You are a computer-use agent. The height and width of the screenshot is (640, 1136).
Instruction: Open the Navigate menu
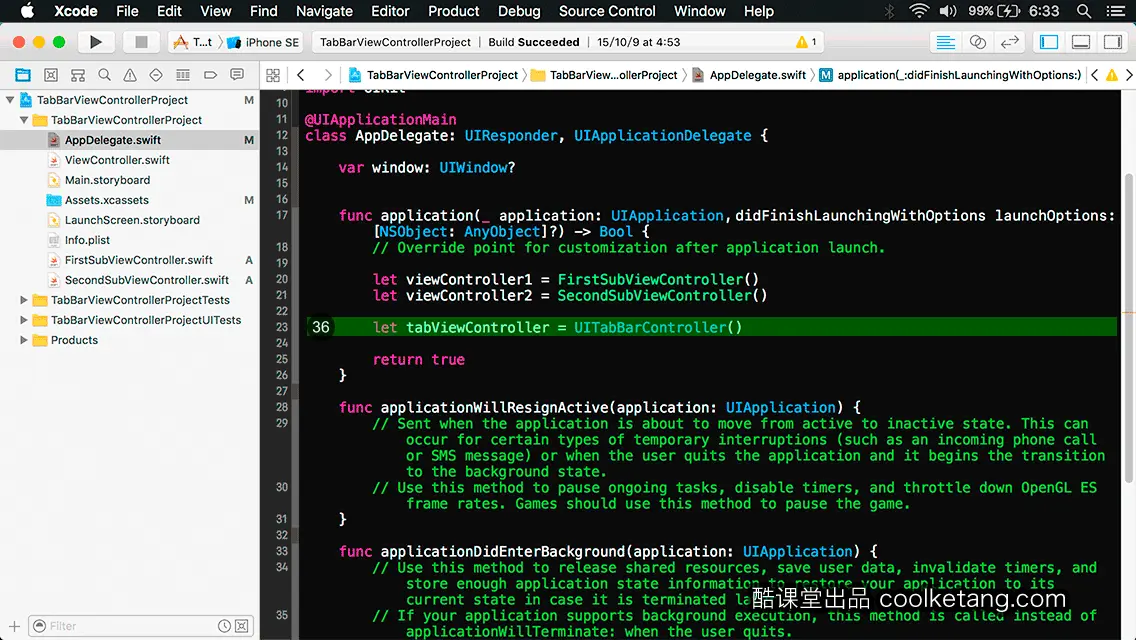324,11
